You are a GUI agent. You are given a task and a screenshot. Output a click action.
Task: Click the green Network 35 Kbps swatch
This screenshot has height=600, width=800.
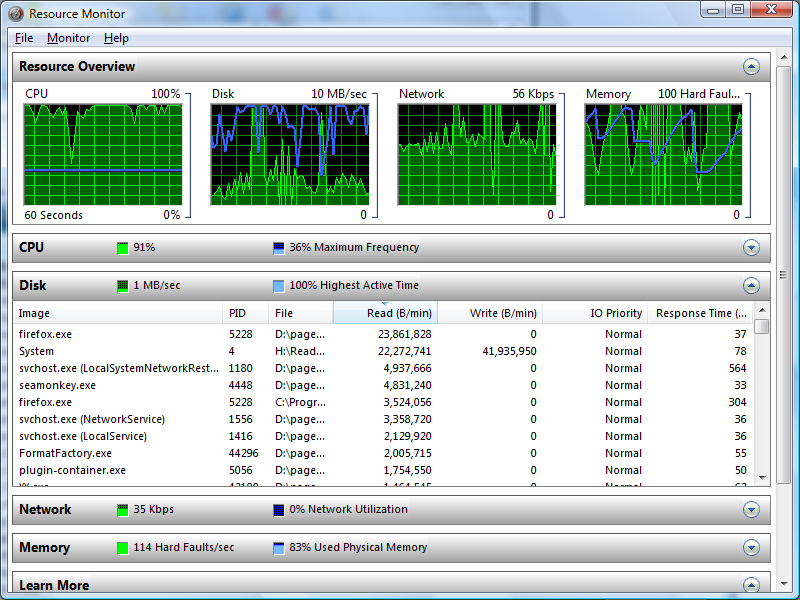pos(122,510)
